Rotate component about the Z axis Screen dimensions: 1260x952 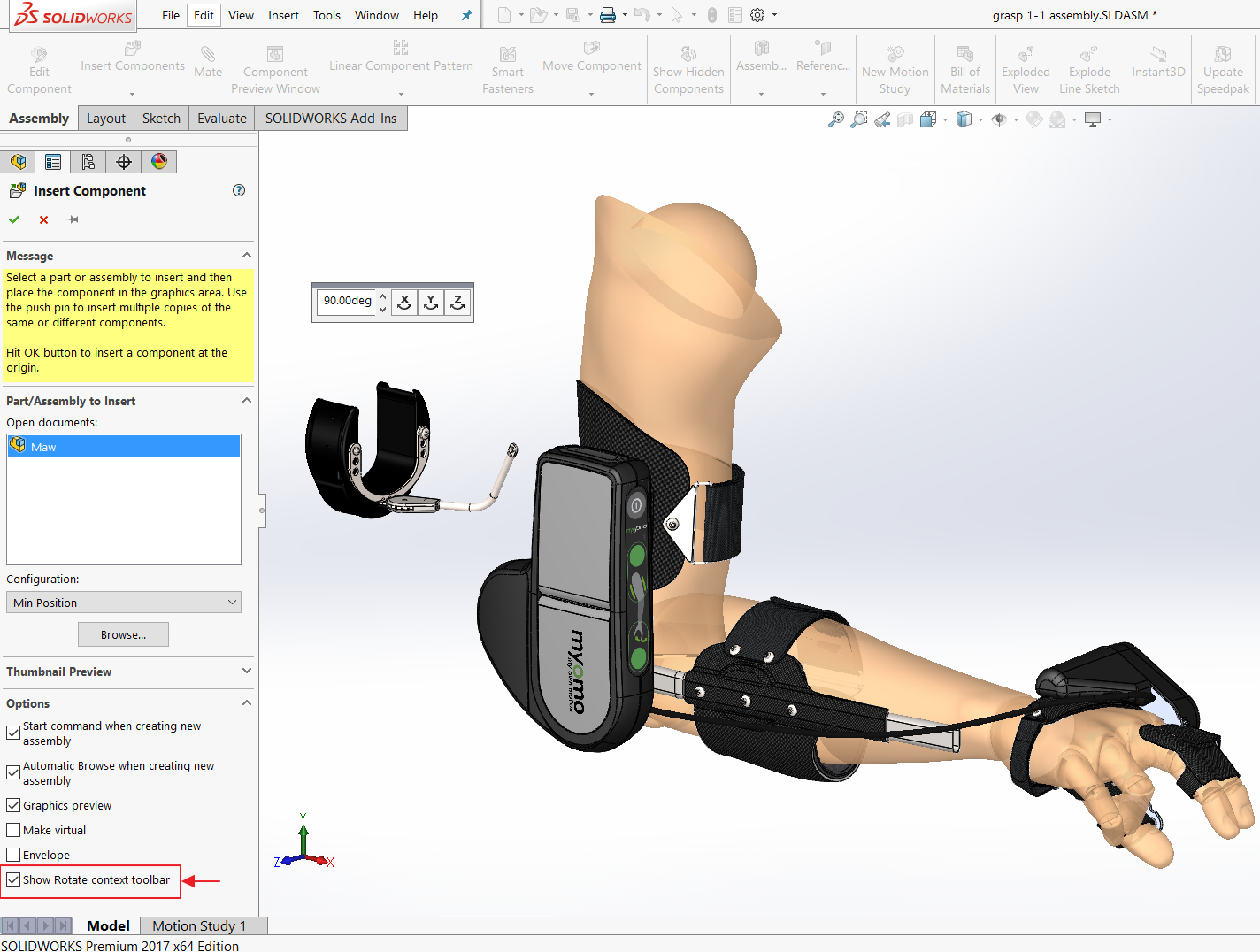(457, 303)
